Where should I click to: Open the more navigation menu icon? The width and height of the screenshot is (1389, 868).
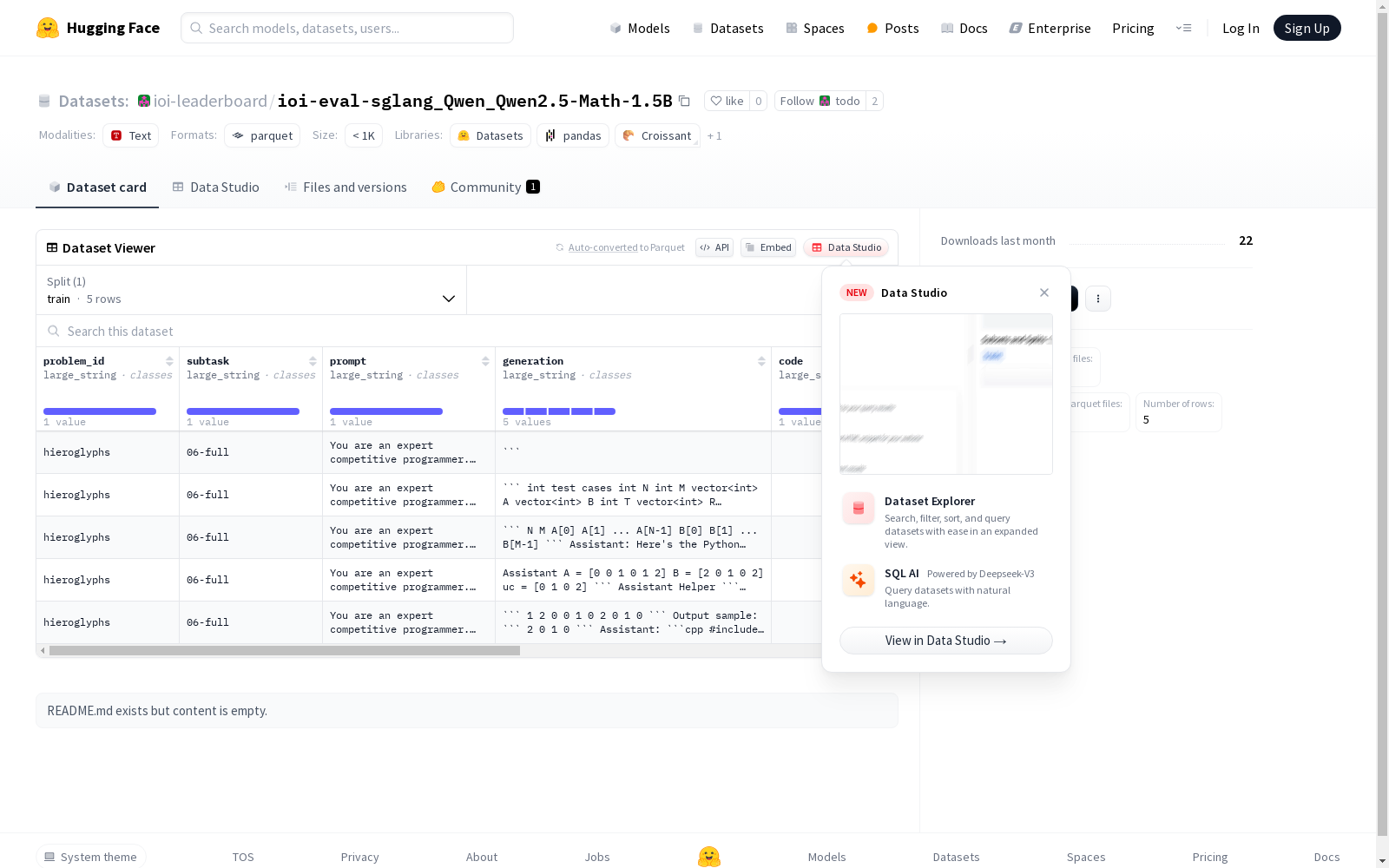(1183, 28)
